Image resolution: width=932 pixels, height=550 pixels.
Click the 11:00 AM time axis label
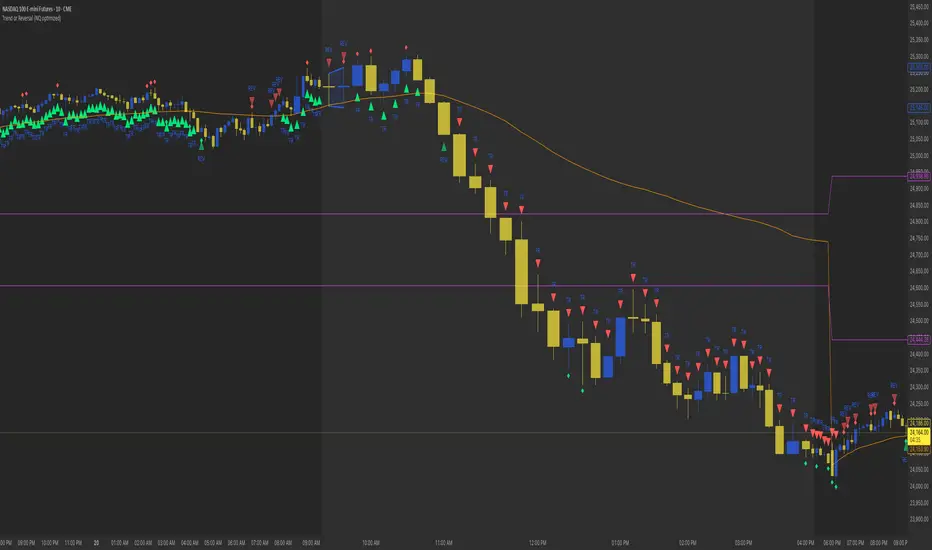pyautogui.click(x=443, y=543)
